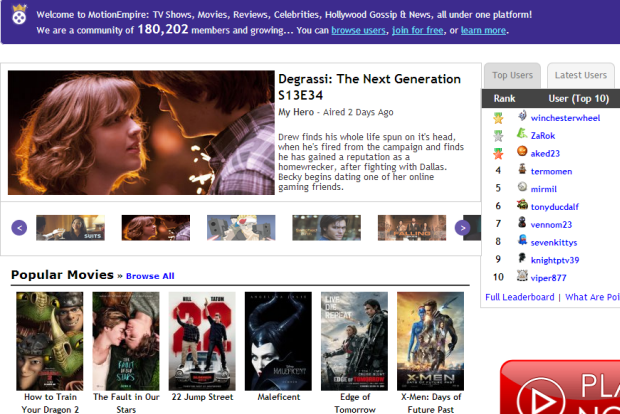The width and height of the screenshot is (620, 414).
Task: Open aked23's user profile link
Action: 545,154
